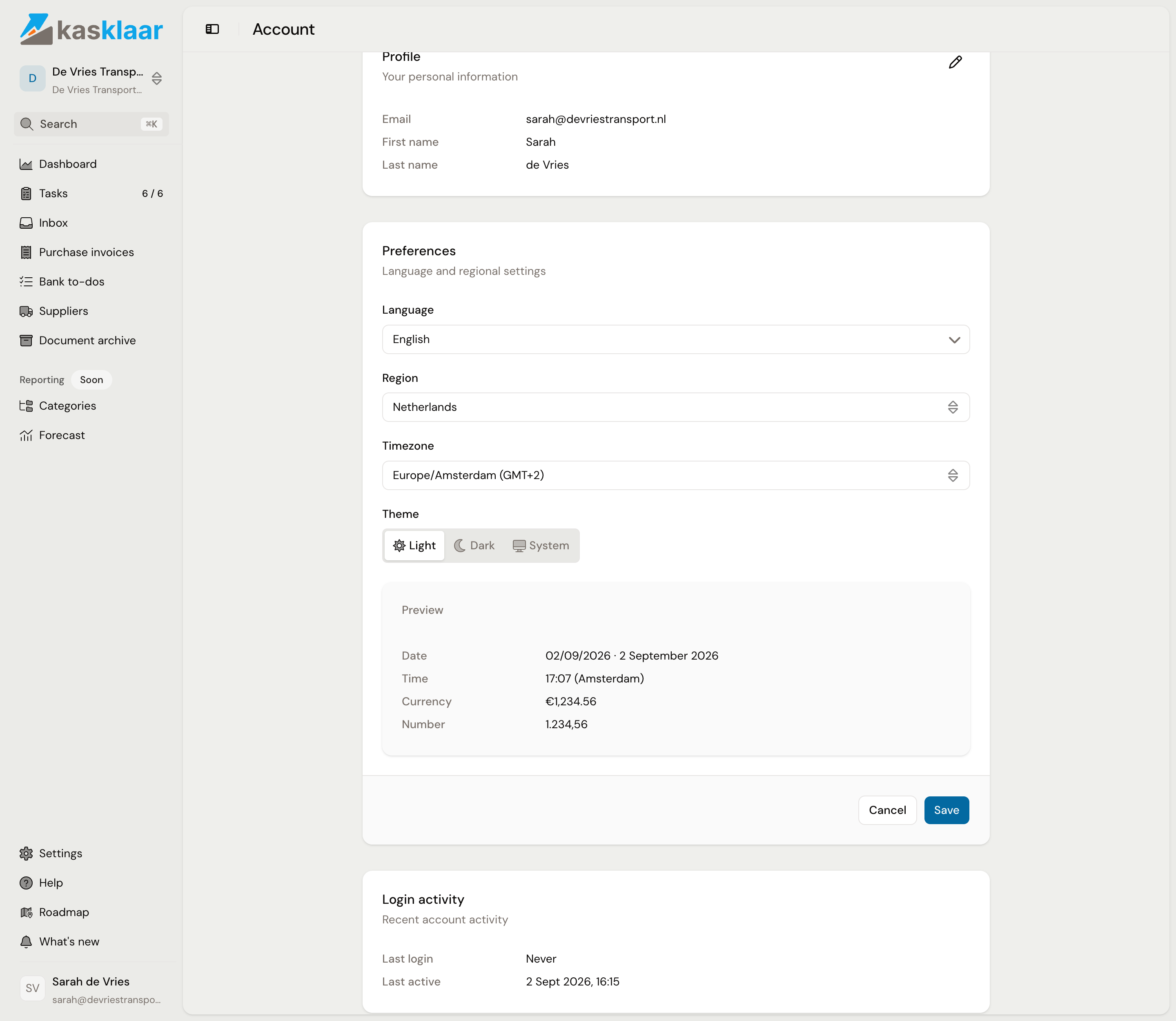
Task: Click the Settings gear icon
Action: coord(26,854)
